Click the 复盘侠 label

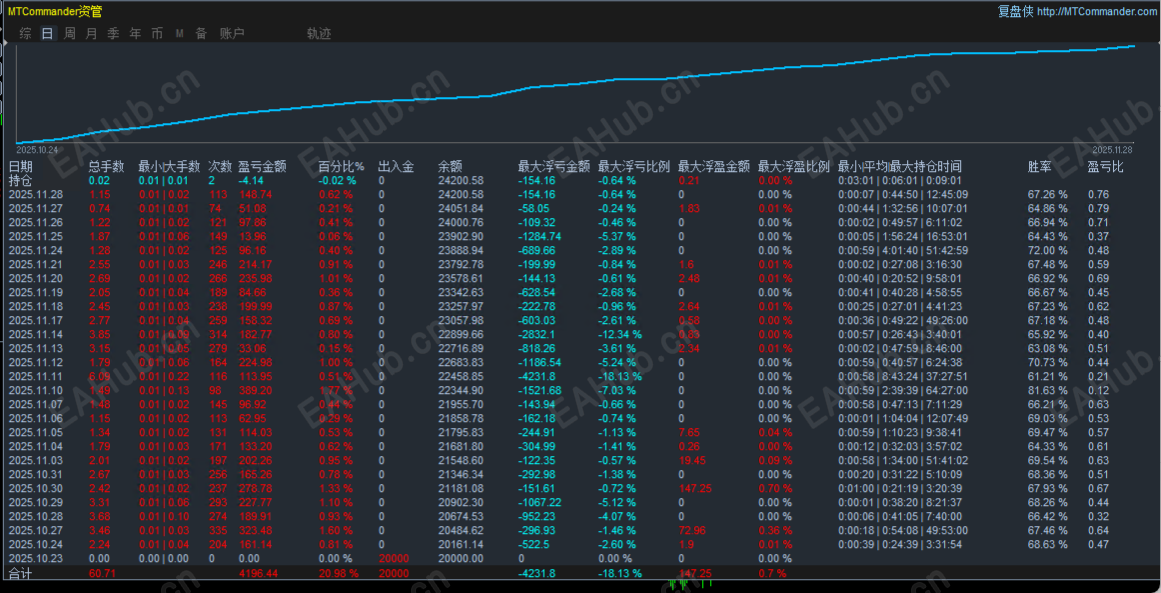pyautogui.click(x=1015, y=11)
